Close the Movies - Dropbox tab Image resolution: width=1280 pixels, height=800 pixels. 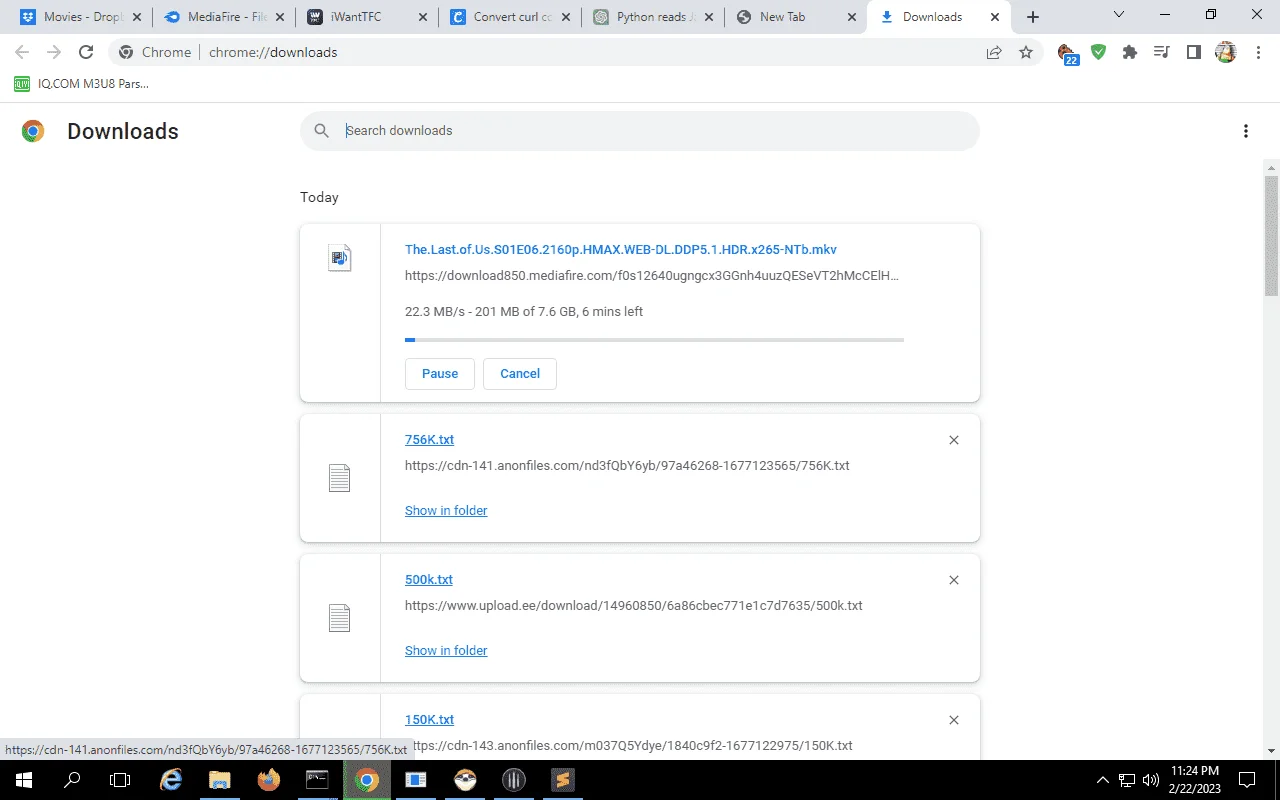[137, 17]
